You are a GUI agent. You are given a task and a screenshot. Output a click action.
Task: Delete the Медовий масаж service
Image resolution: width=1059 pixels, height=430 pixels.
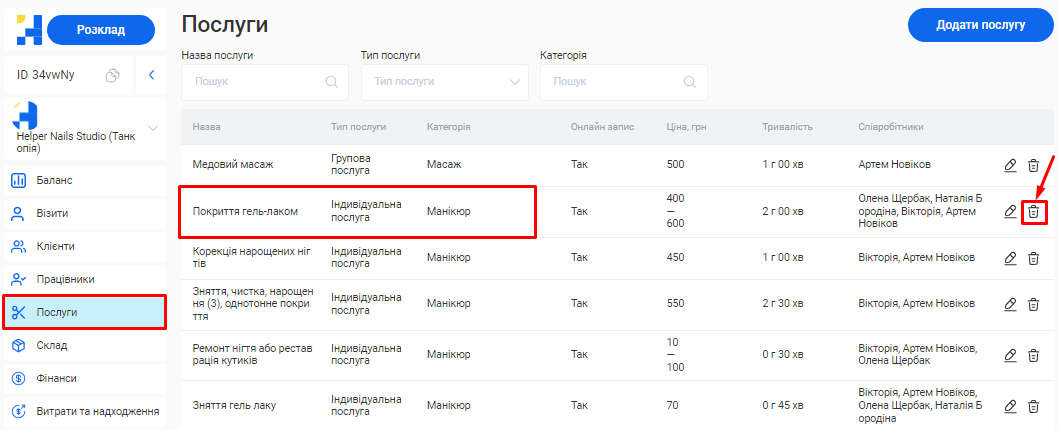click(1034, 165)
